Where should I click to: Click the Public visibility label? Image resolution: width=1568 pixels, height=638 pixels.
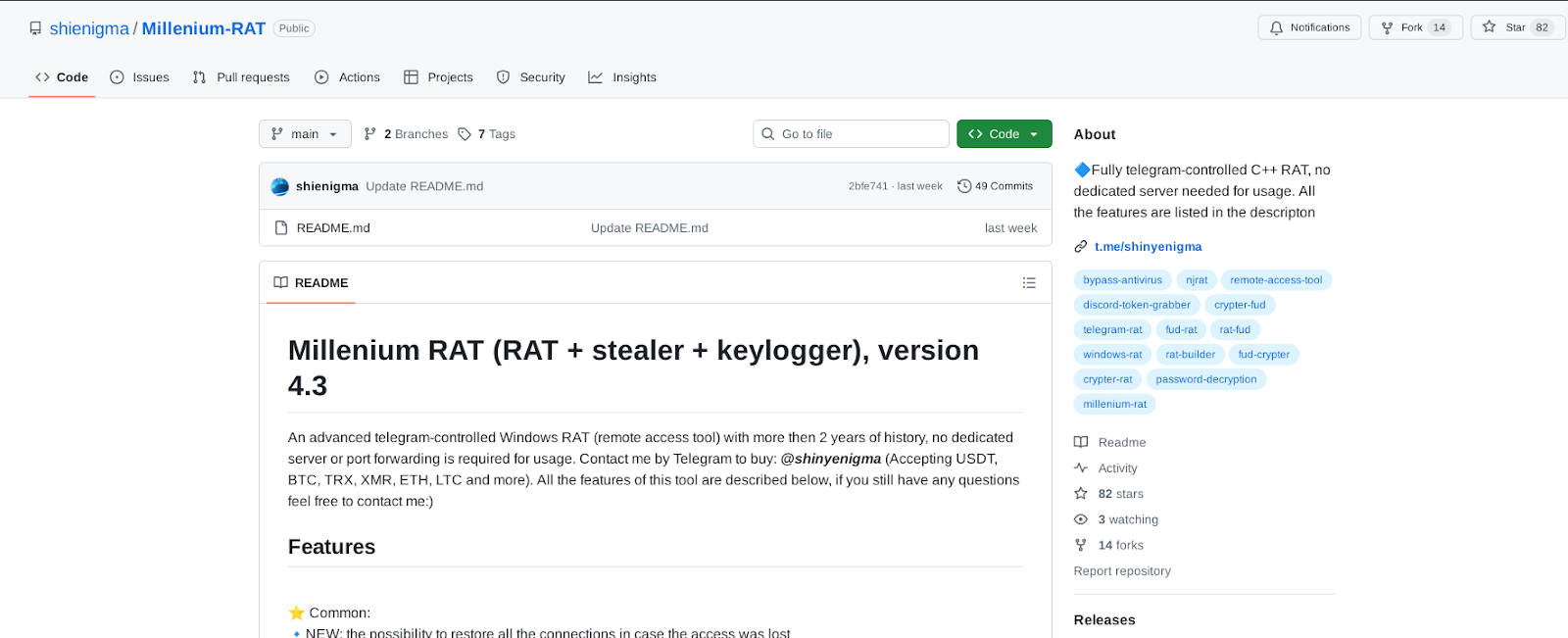point(294,28)
